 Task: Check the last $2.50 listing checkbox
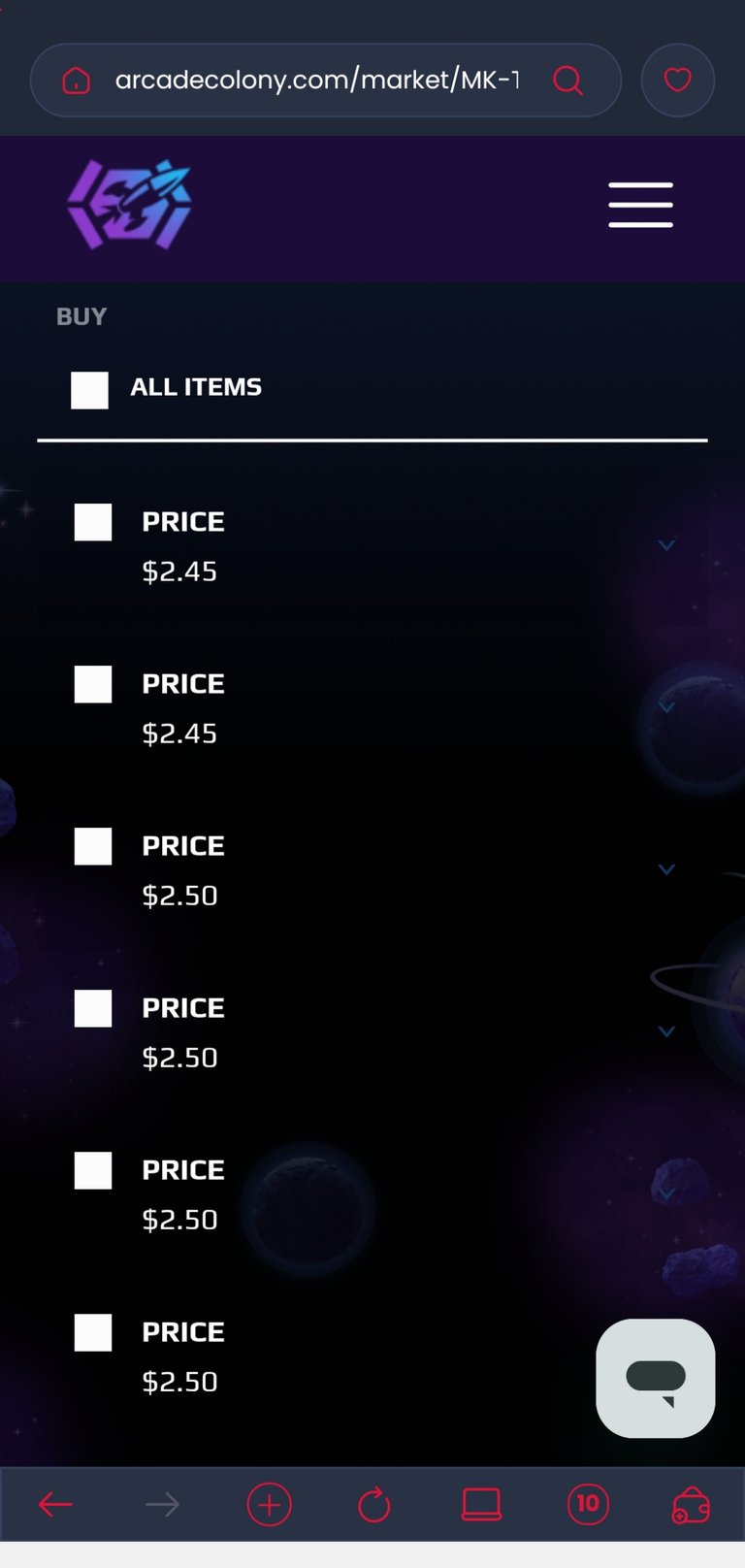pyautogui.click(x=93, y=1332)
